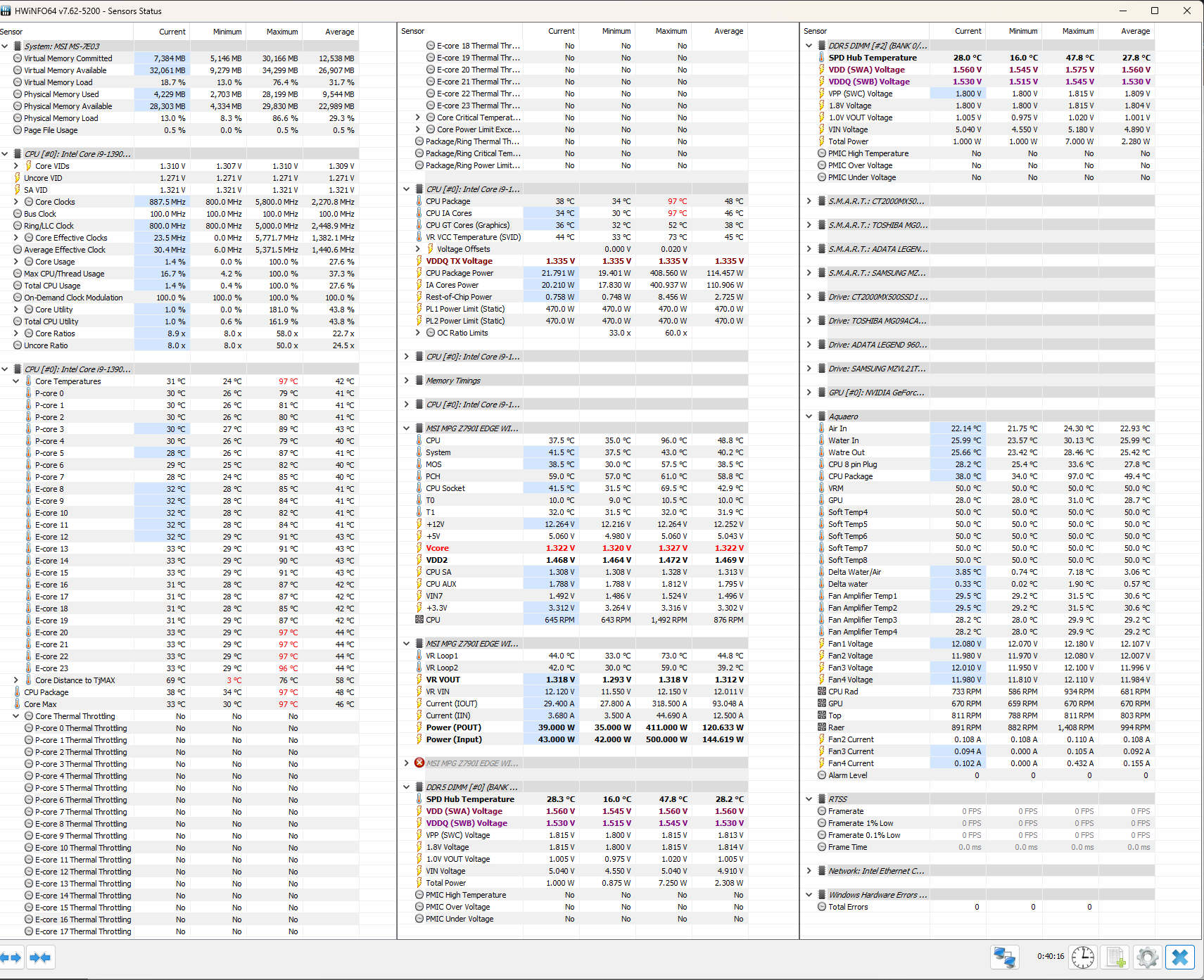Click the fan icon beside Raer
The image size is (1204, 980).
tap(821, 727)
